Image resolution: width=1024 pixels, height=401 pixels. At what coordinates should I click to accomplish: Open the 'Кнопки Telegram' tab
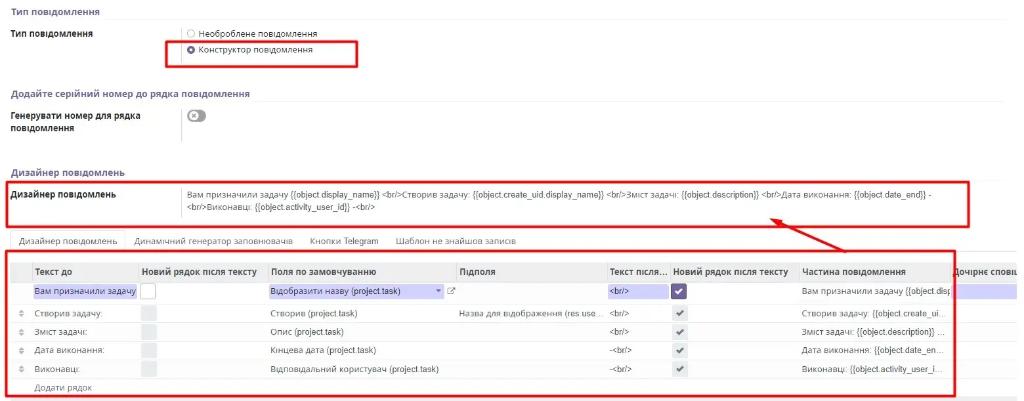coord(344,241)
